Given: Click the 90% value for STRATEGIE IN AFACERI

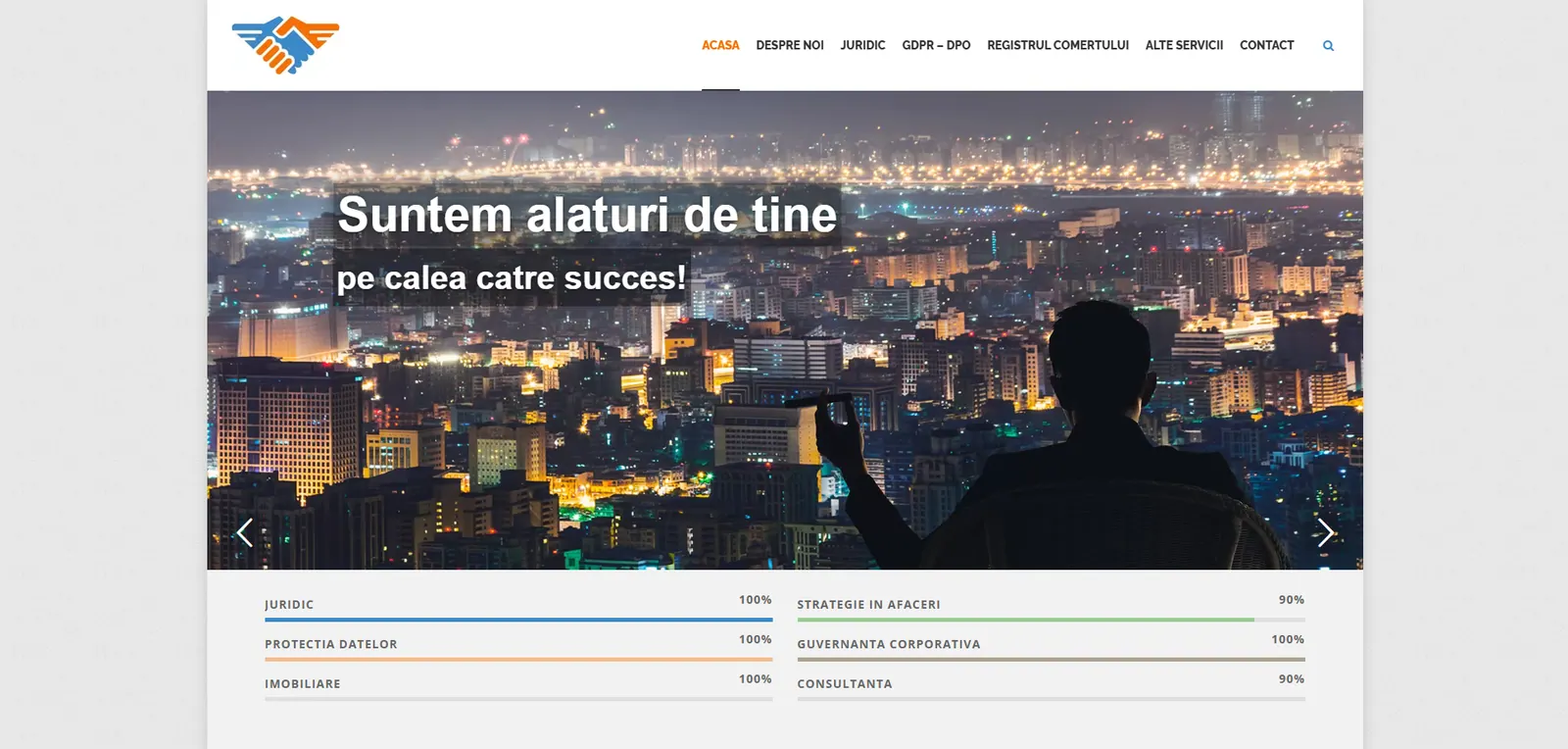Looking at the screenshot, I should click(1292, 600).
